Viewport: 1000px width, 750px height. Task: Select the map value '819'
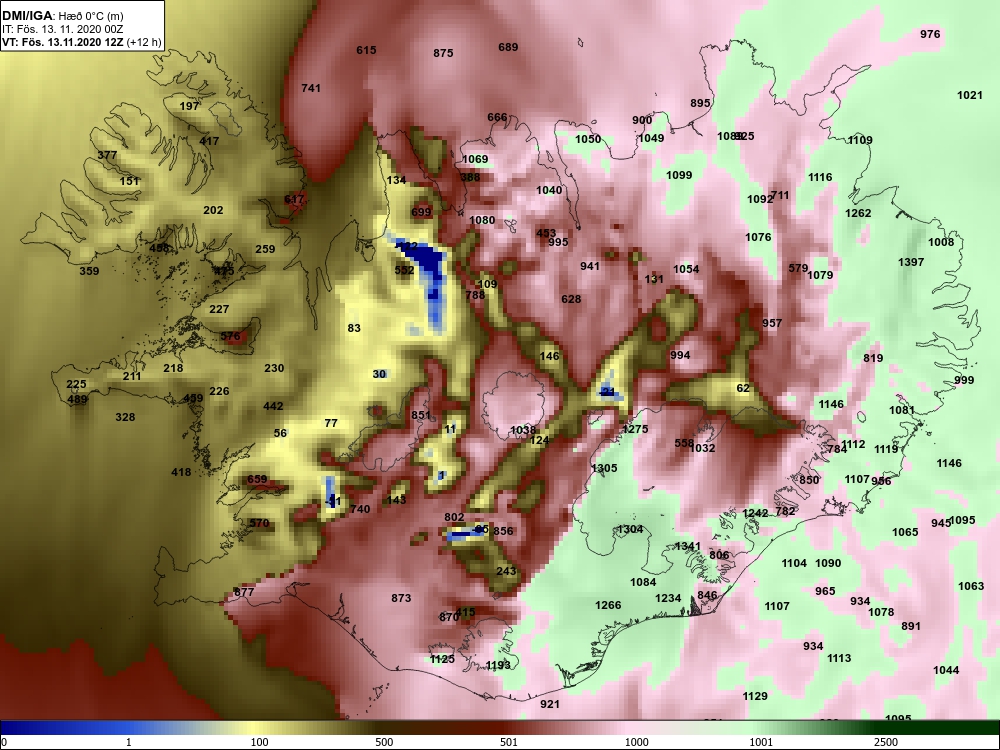[x=873, y=358]
